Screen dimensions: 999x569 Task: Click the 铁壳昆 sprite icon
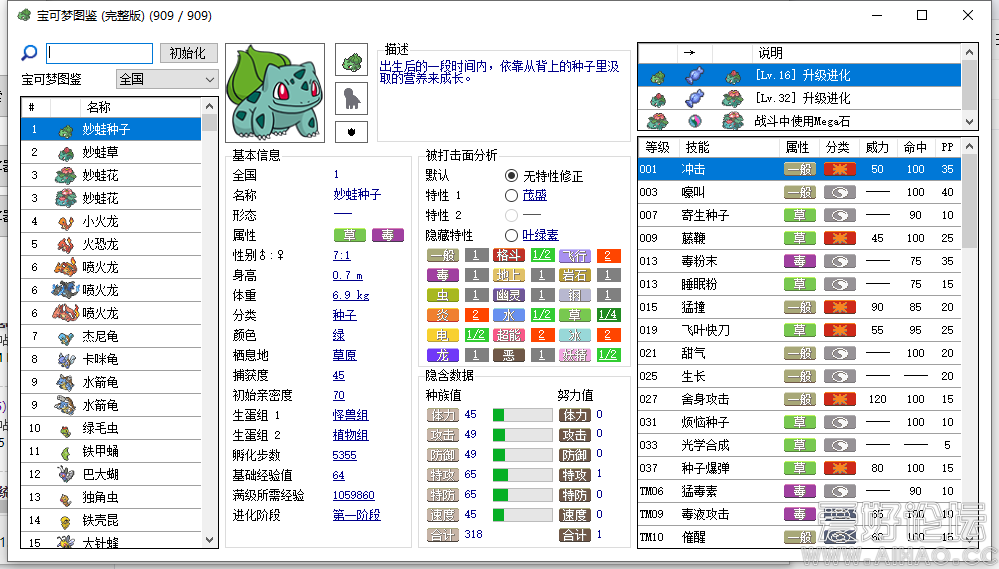click(x=66, y=521)
